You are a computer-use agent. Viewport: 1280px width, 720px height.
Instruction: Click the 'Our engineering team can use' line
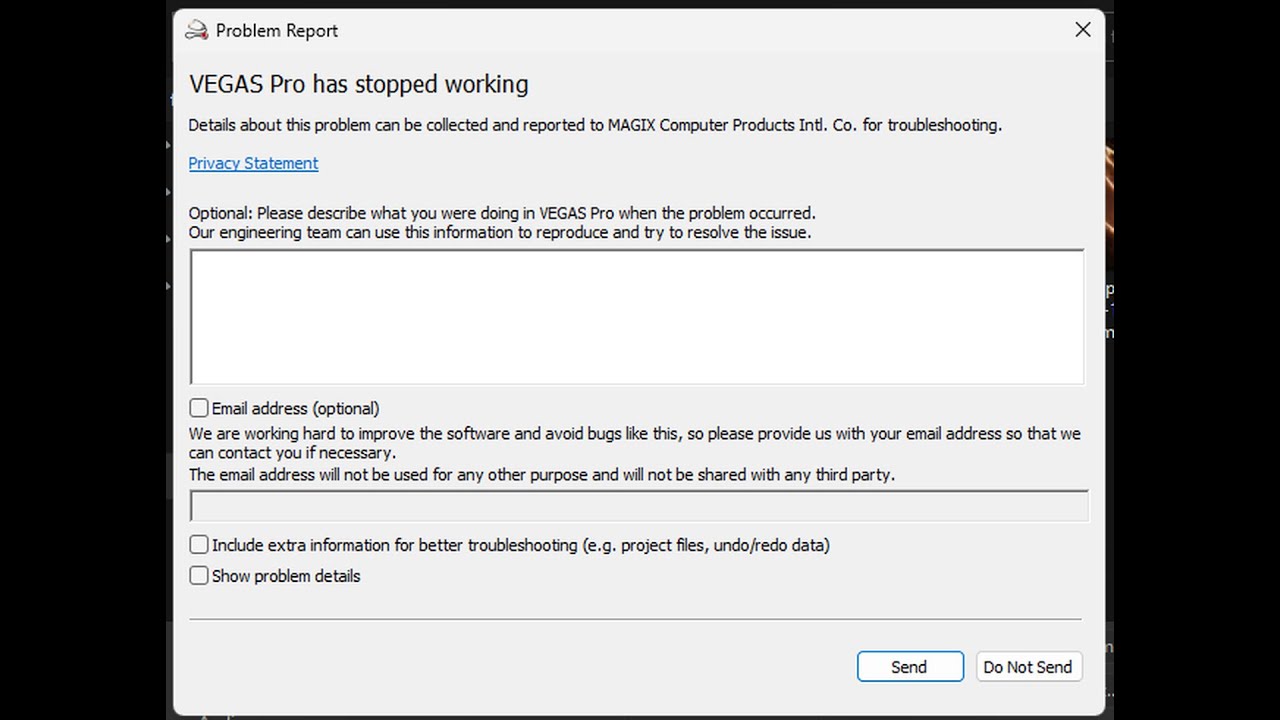point(500,232)
